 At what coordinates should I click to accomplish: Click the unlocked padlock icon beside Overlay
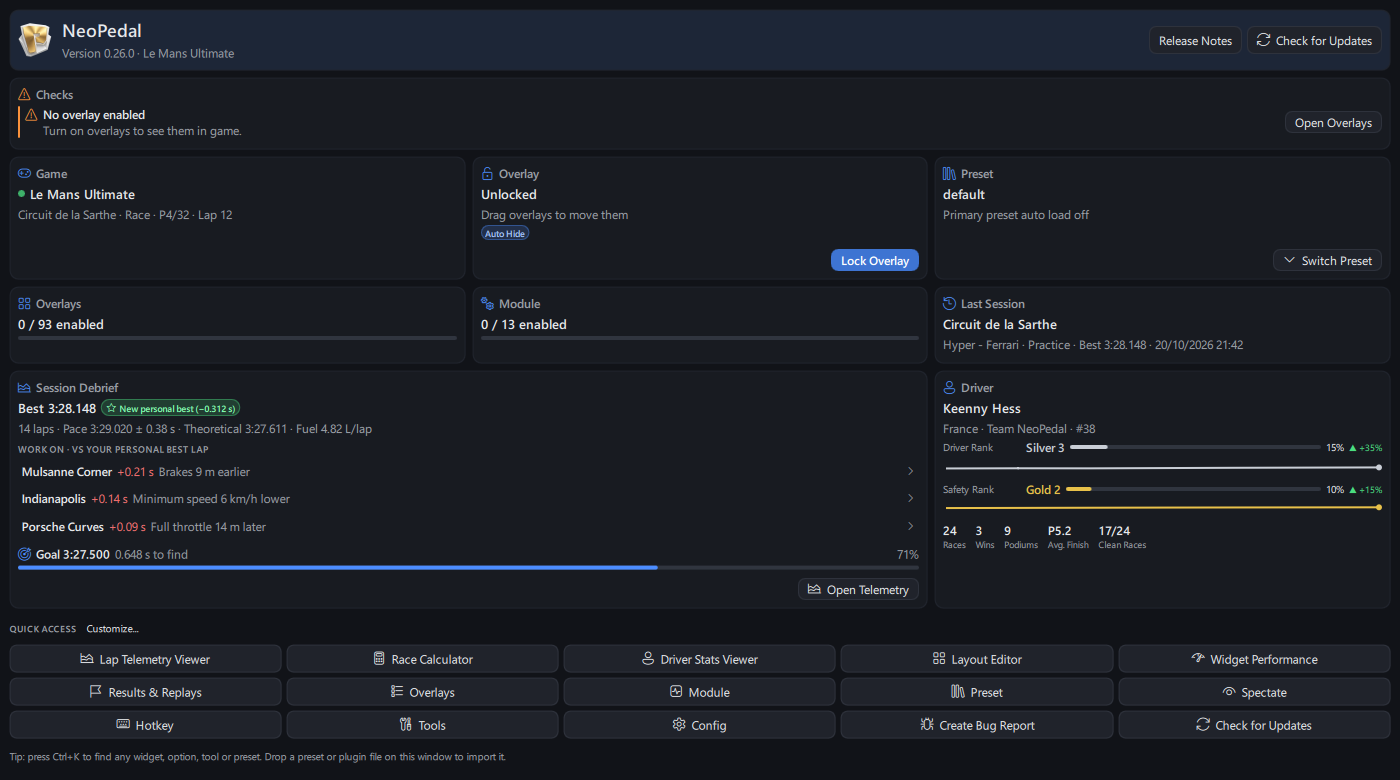(487, 173)
